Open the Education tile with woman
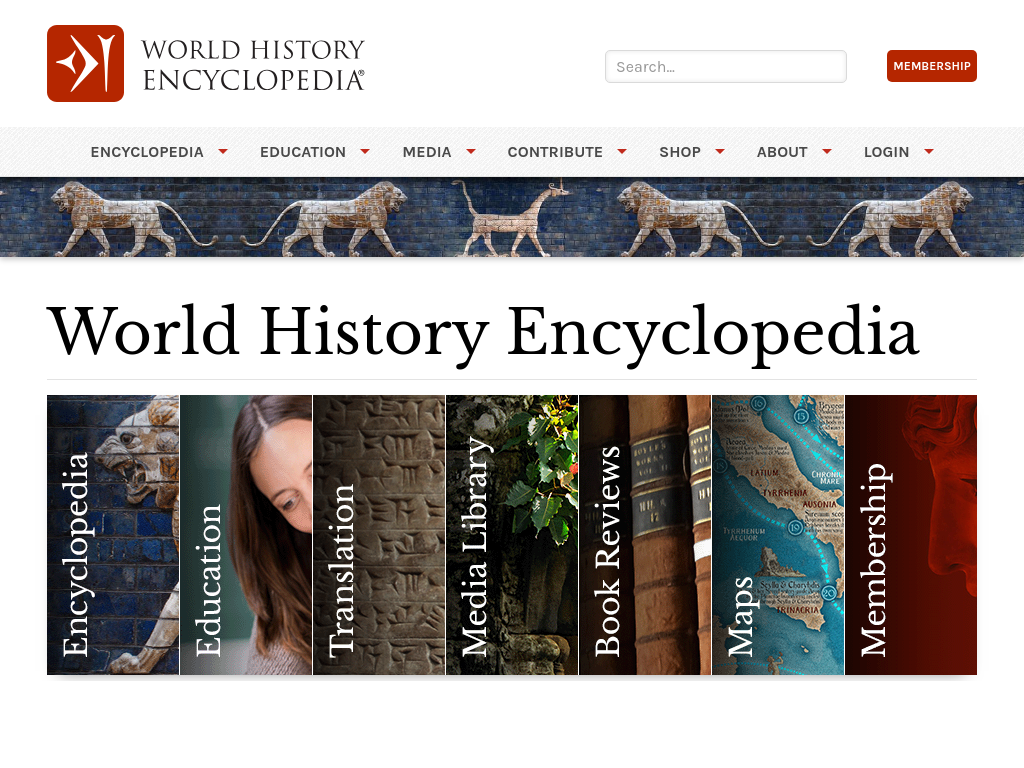Viewport: 1024px width, 768px height. tap(246, 535)
